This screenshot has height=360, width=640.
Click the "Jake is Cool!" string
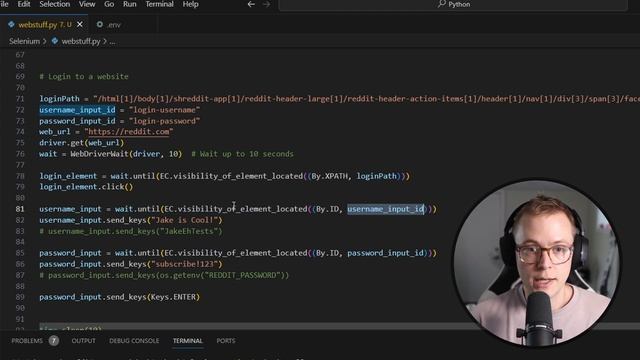tap(184, 220)
